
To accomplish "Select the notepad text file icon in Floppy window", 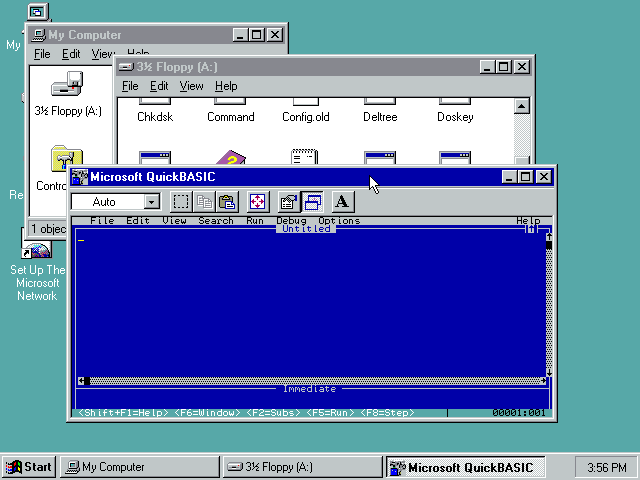I will click(305, 157).
